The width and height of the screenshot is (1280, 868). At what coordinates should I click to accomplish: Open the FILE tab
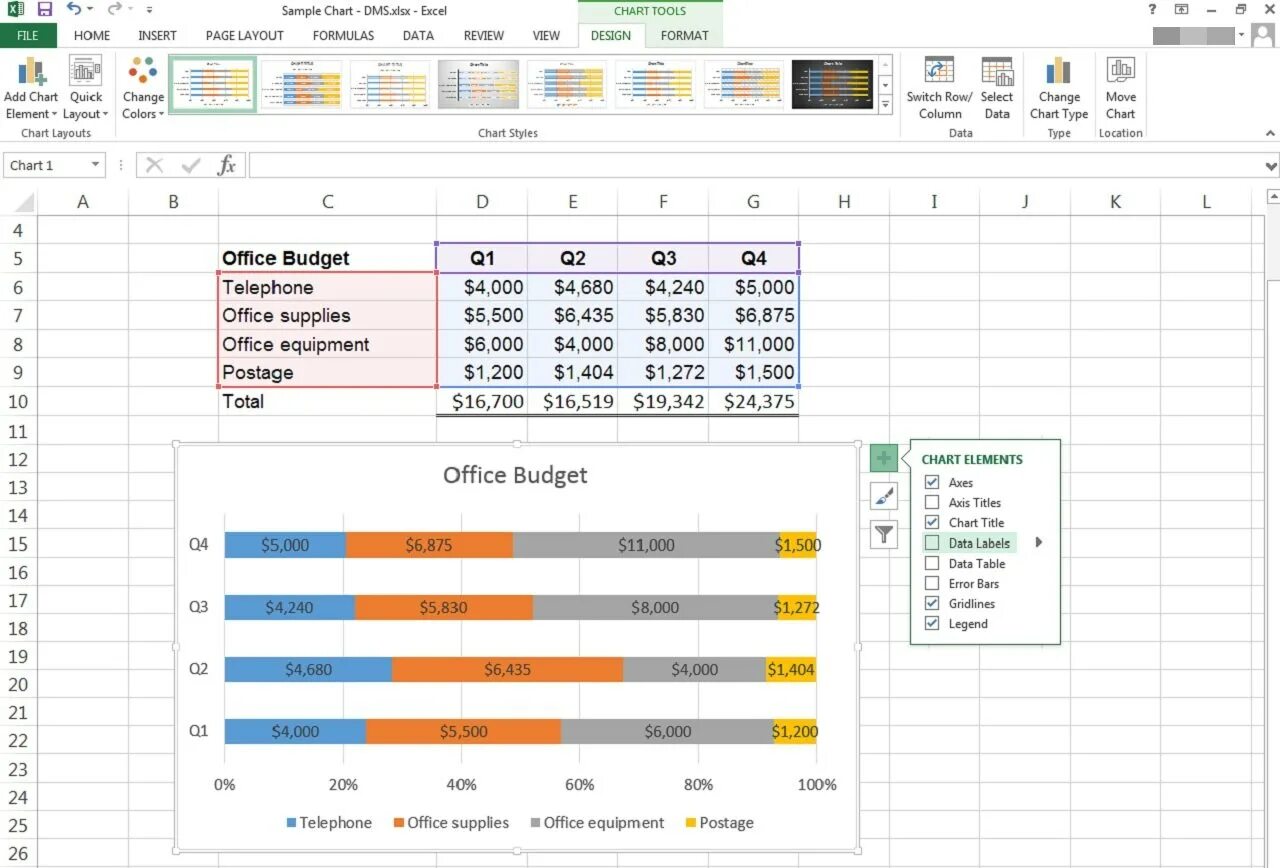point(28,35)
